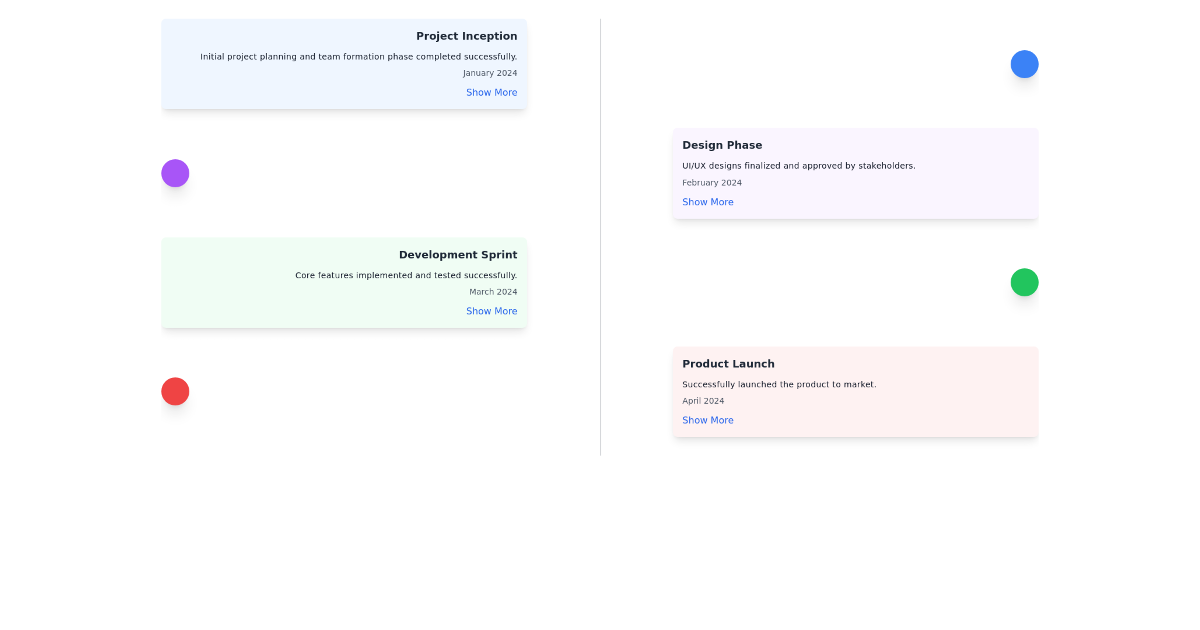Click the January 2024 date label
The height and width of the screenshot is (630, 1200).
pyautogui.click(x=490, y=72)
